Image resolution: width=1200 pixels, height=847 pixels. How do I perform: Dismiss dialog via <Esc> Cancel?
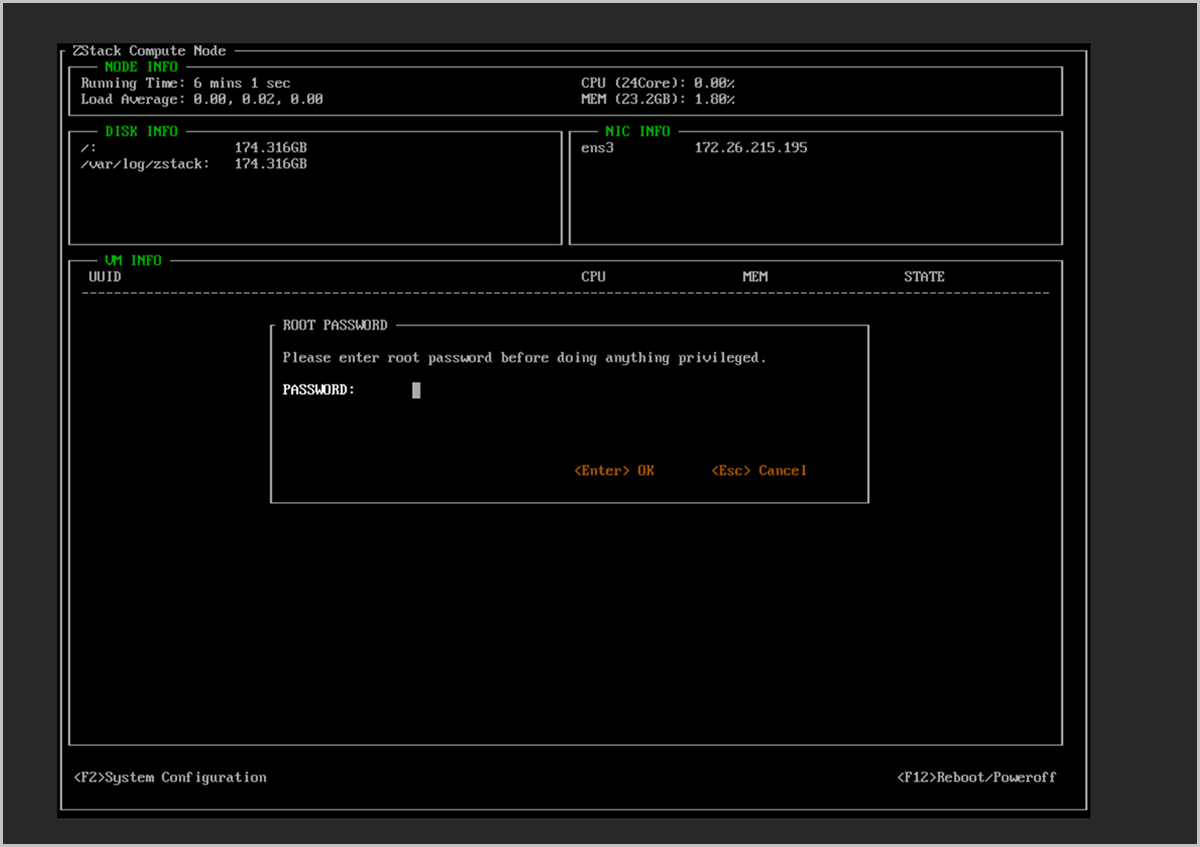click(x=759, y=470)
